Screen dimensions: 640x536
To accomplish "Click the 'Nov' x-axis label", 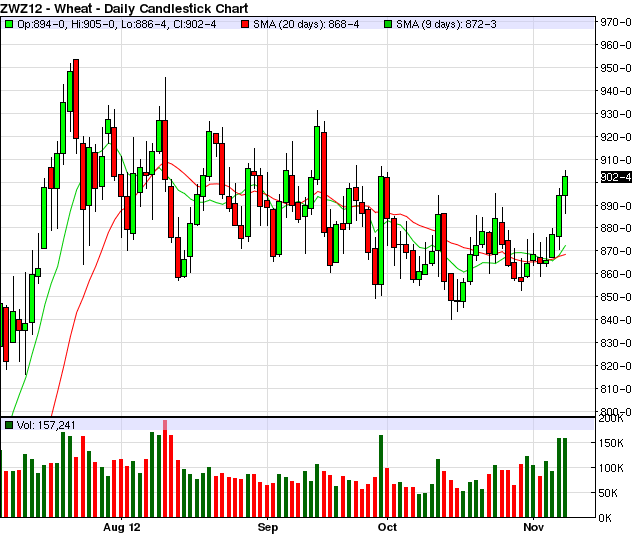I will point(533,527).
